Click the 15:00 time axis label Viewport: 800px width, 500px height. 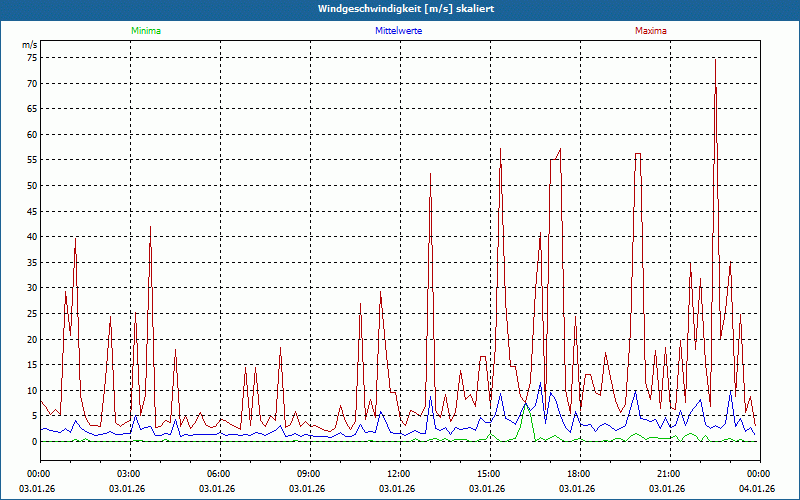[x=489, y=474]
